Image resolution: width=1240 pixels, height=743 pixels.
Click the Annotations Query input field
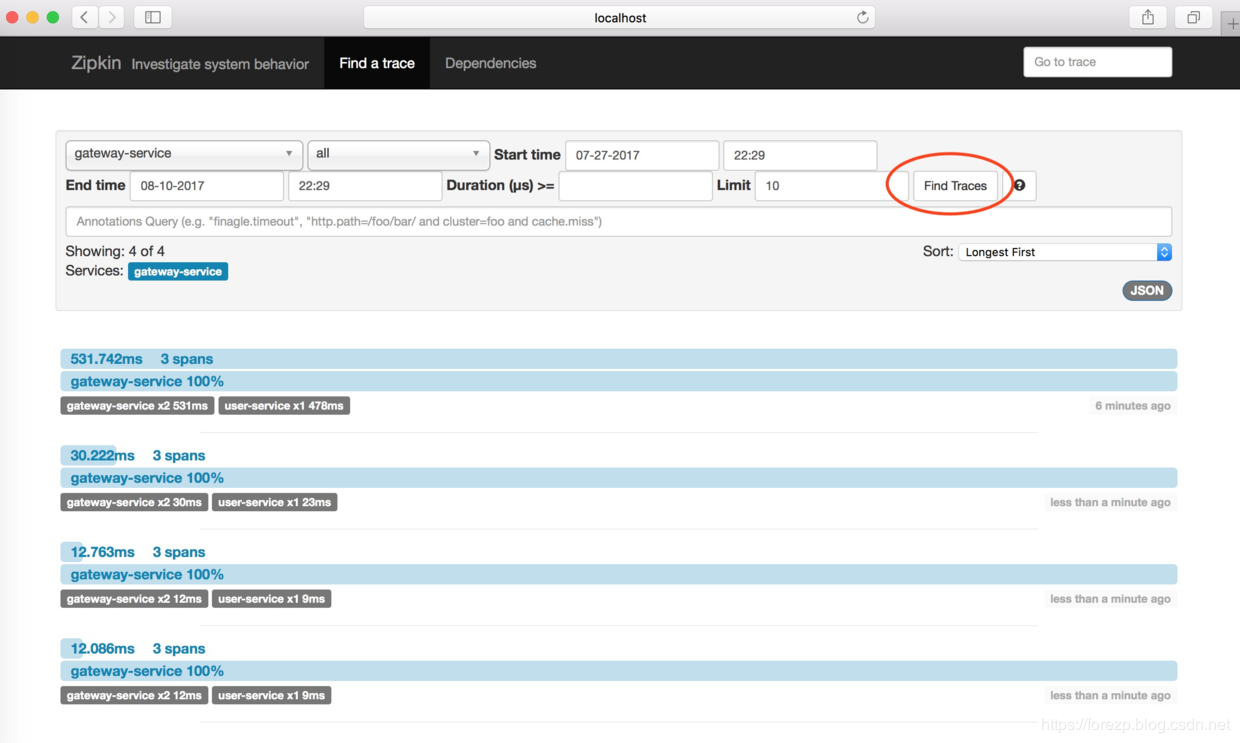point(618,221)
